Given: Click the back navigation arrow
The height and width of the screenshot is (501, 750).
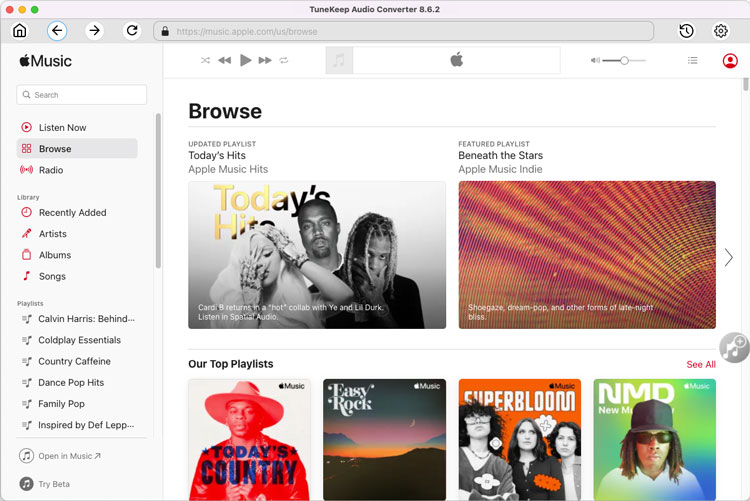Looking at the screenshot, I should [x=57, y=31].
